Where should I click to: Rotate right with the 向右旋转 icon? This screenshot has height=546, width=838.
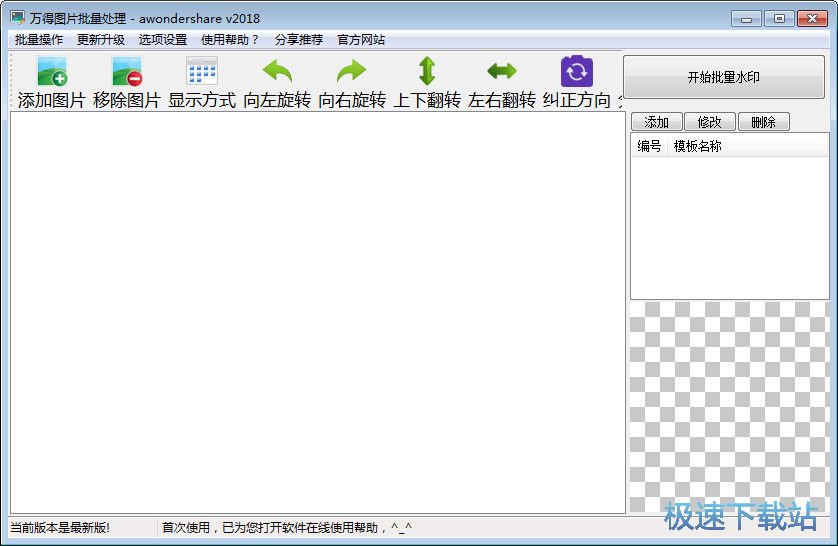point(352,72)
